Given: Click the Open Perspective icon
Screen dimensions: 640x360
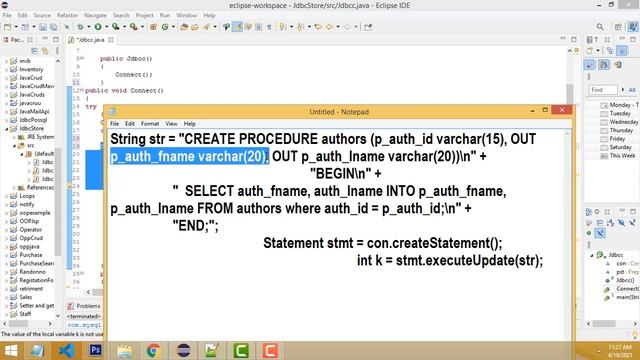Looking at the screenshot, I should click(x=618, y=27).
